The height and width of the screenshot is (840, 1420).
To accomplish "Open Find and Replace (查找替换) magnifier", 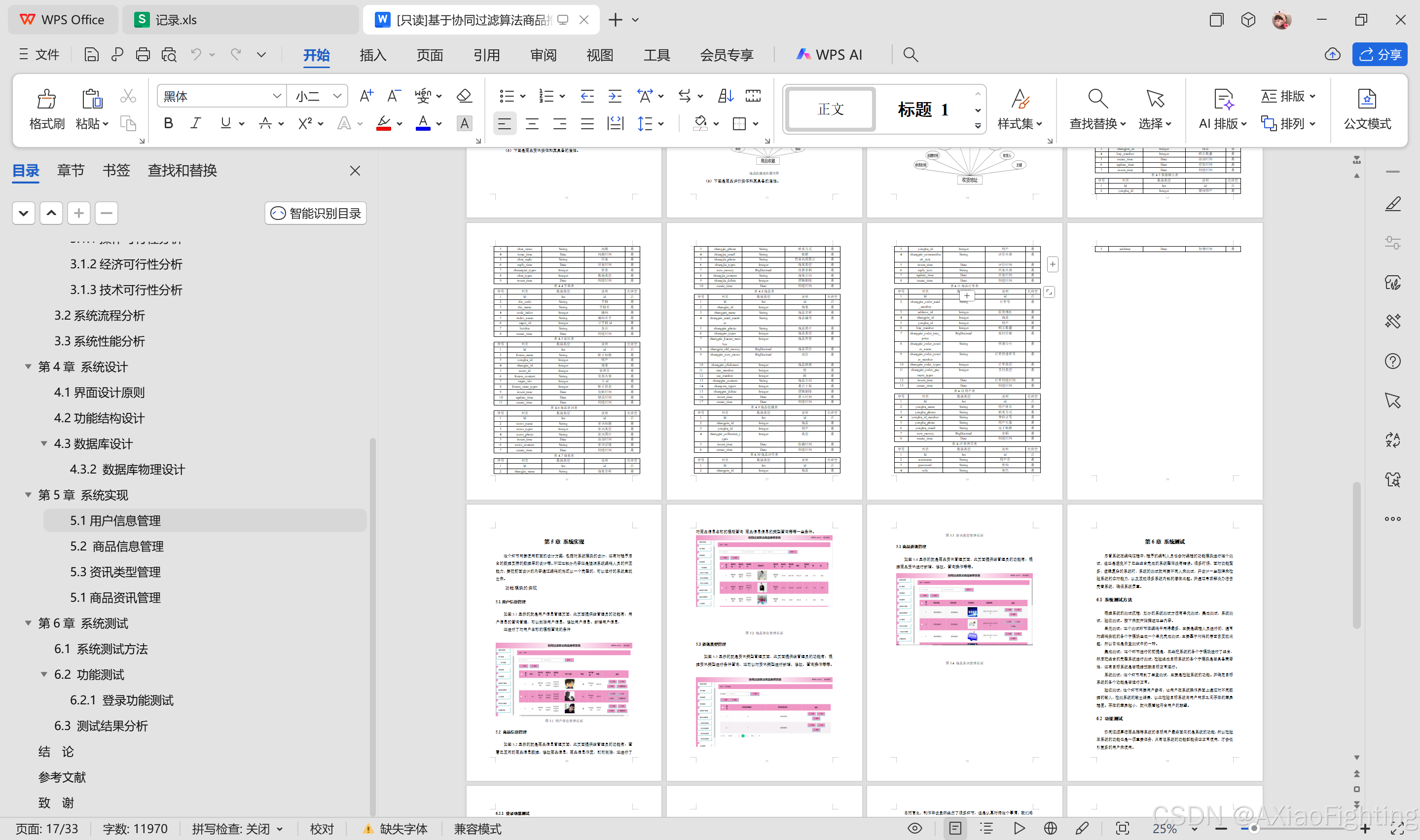I will pos(1097,99).
